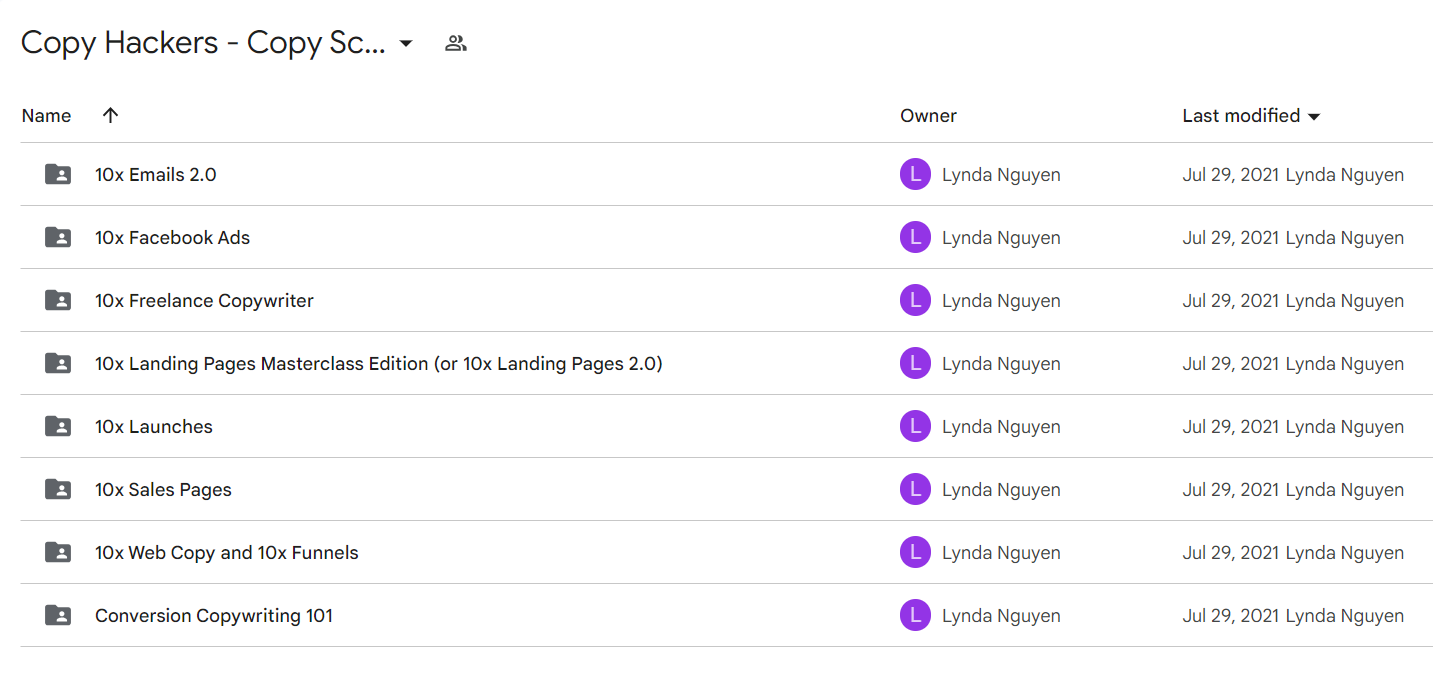Click owner name Lynda Nguyen in 10x Launches row
Viewport: 1433px width, 685px height.
[1001, 427]
